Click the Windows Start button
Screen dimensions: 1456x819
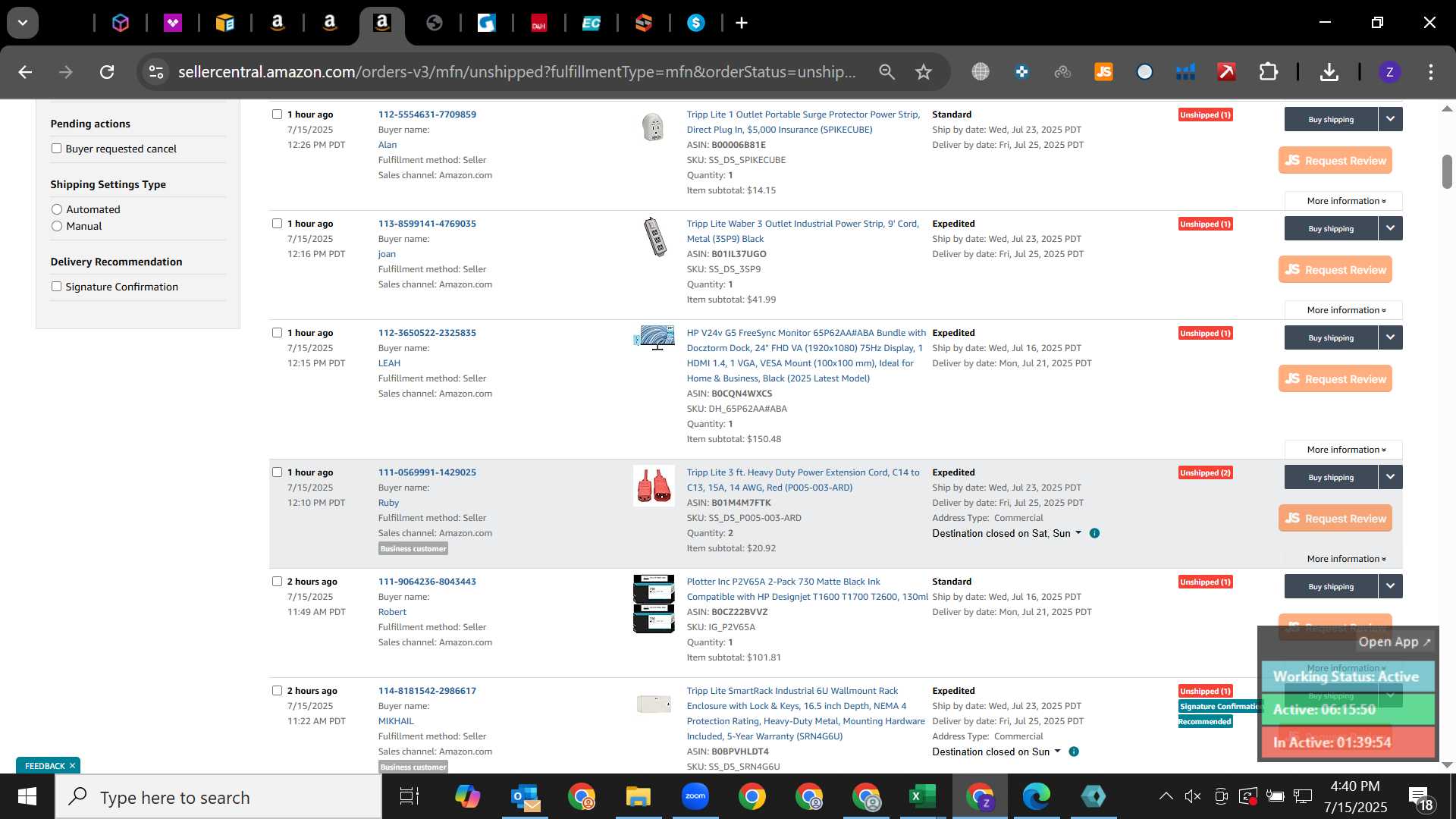click(27, 797)
